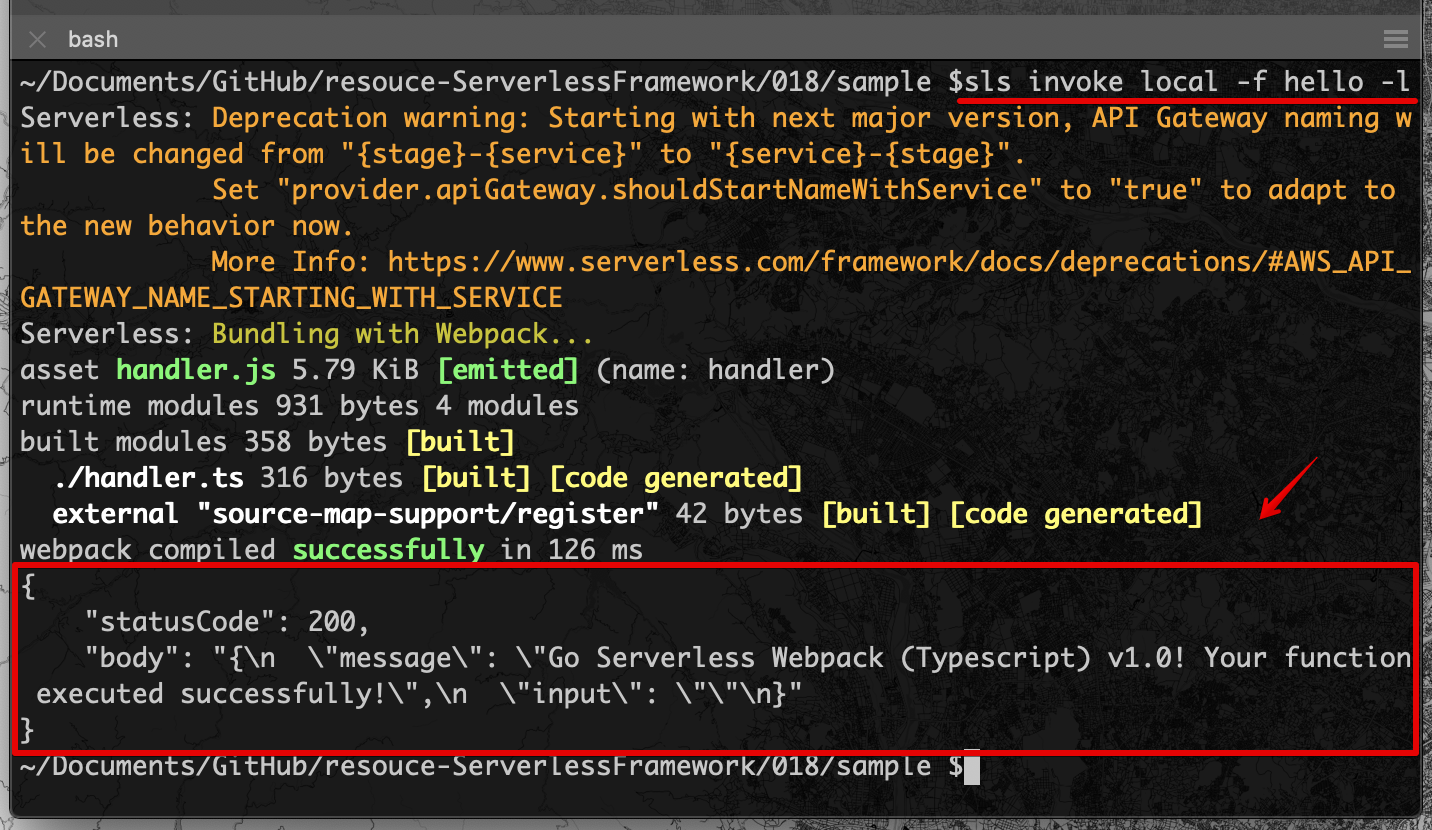This screenshot has height=830, width=1432.
Task: Click "5.79 KiB" asset size
Action: tap(355, 370)
